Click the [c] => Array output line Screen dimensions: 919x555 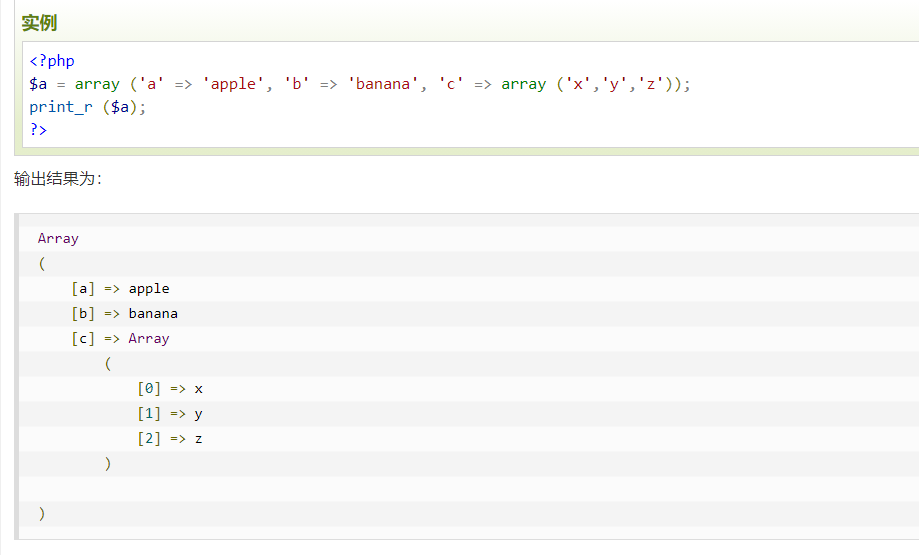120,339
